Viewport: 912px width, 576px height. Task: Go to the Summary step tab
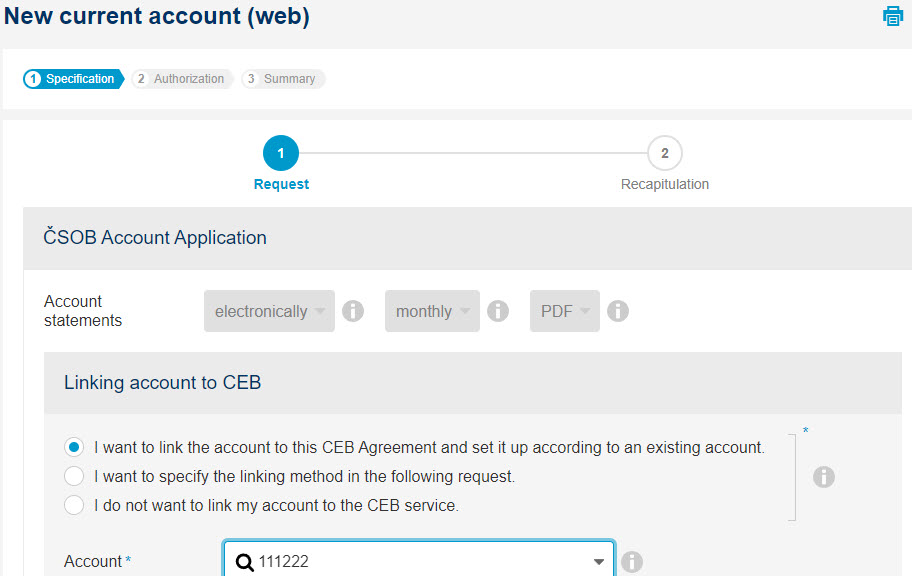283,79
